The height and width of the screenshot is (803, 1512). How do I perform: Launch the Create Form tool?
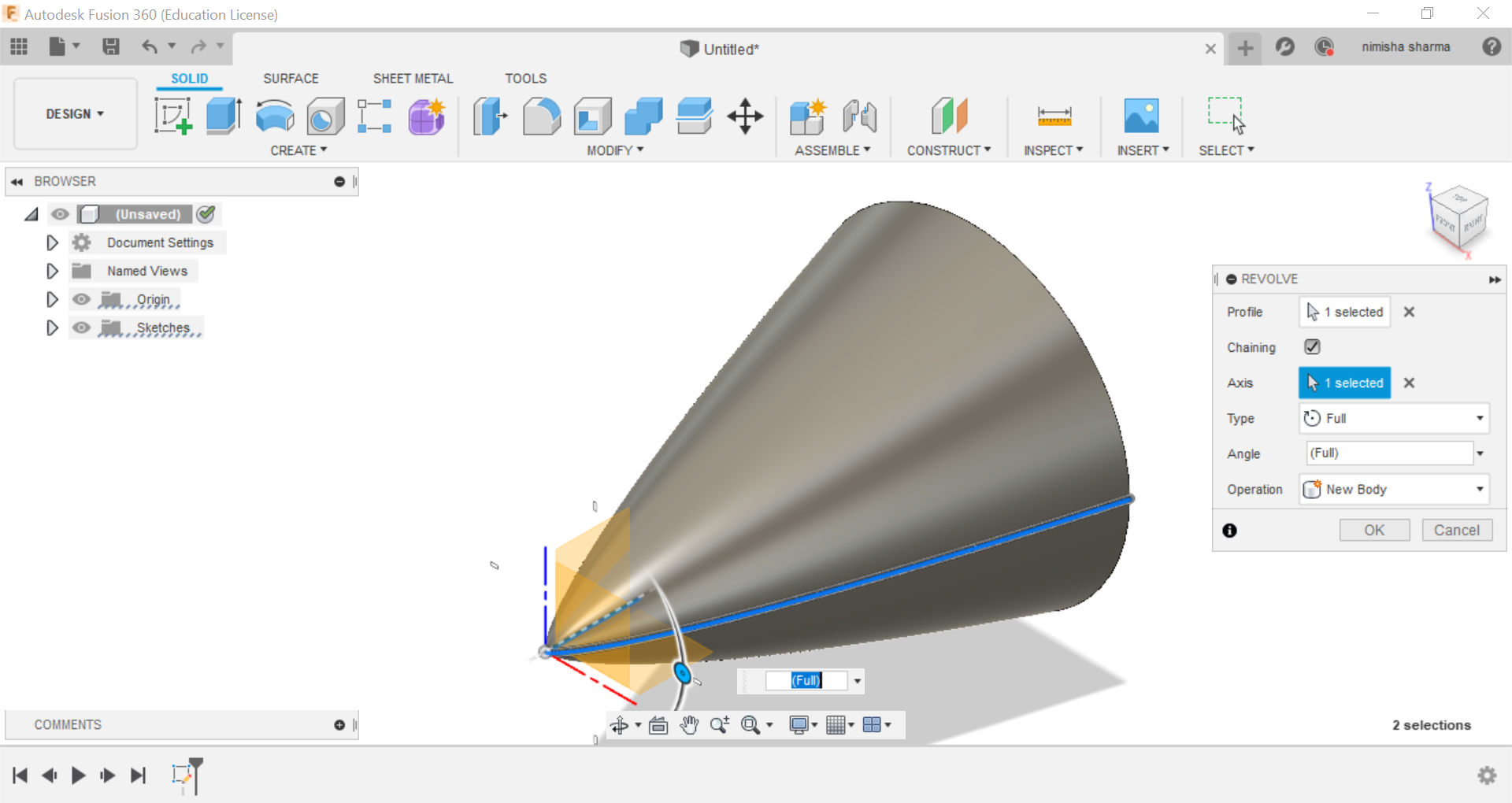coord(426,117)
